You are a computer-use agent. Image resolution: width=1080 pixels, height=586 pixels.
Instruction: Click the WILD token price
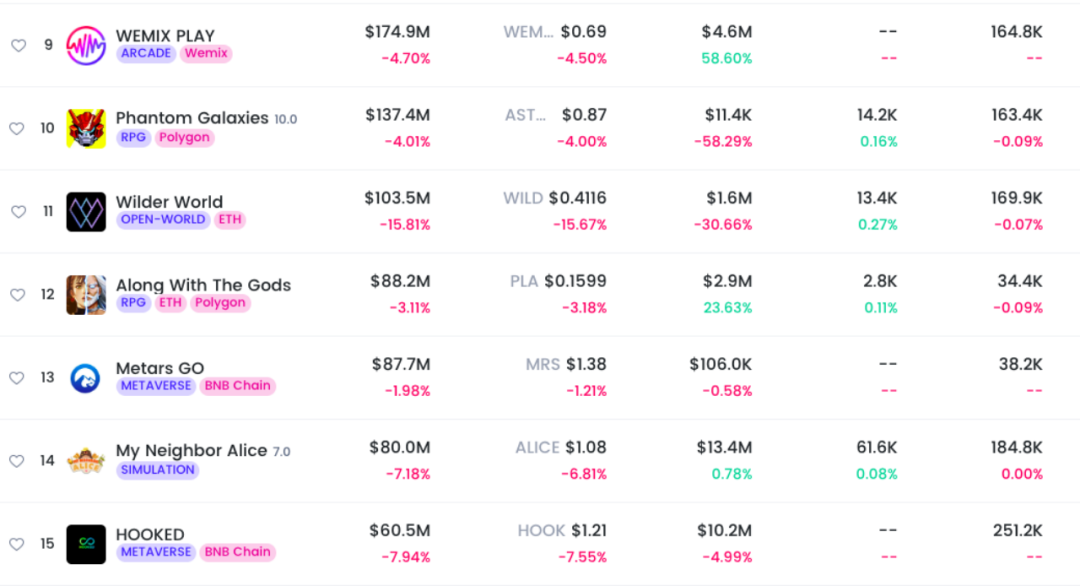point(577,198)
